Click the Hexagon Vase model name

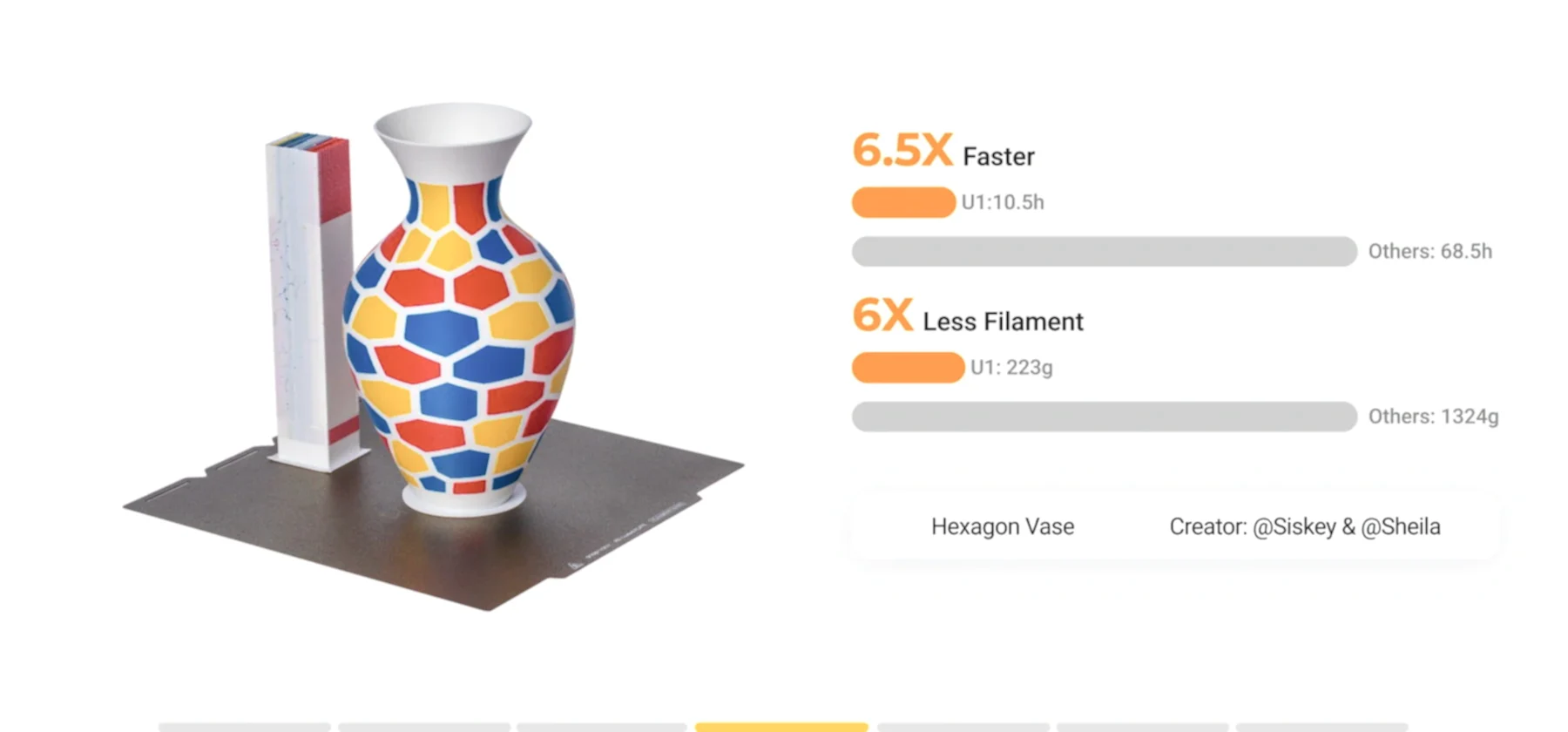pos(1002,526)
